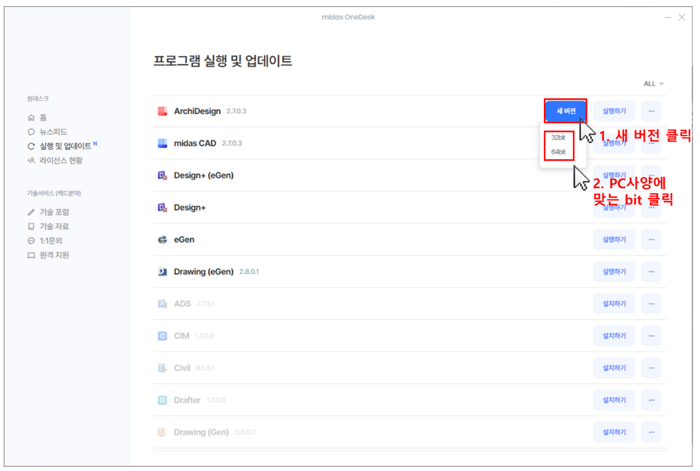Click the circle icon beside 뉴스피드

pos(31,132)
